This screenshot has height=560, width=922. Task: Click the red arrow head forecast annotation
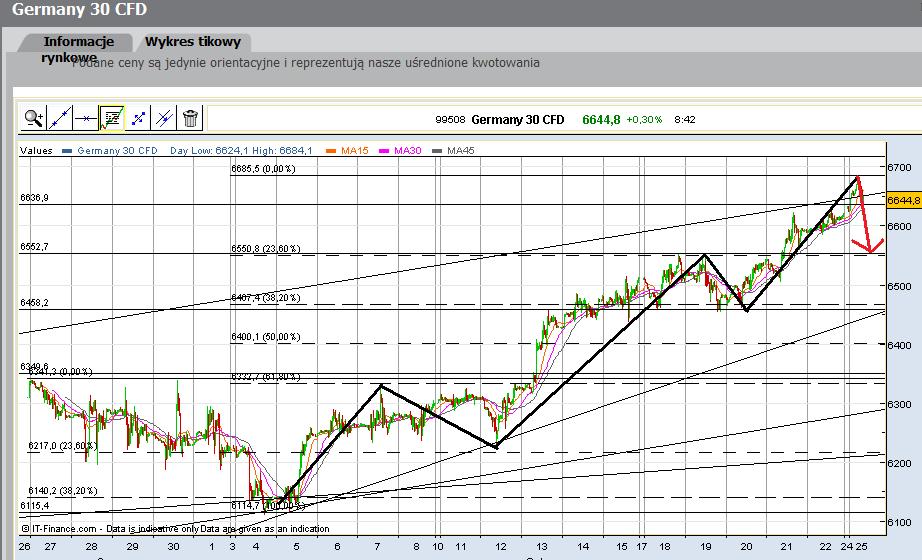[868, 246]
